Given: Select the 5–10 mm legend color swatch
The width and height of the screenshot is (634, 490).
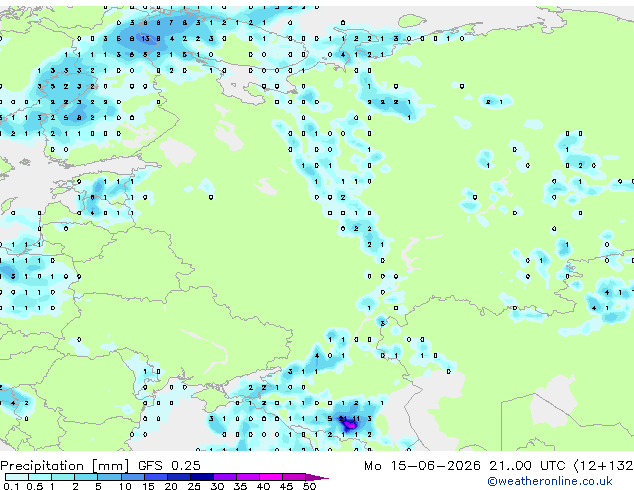Looking at the screenshot, I should [109, 477].
